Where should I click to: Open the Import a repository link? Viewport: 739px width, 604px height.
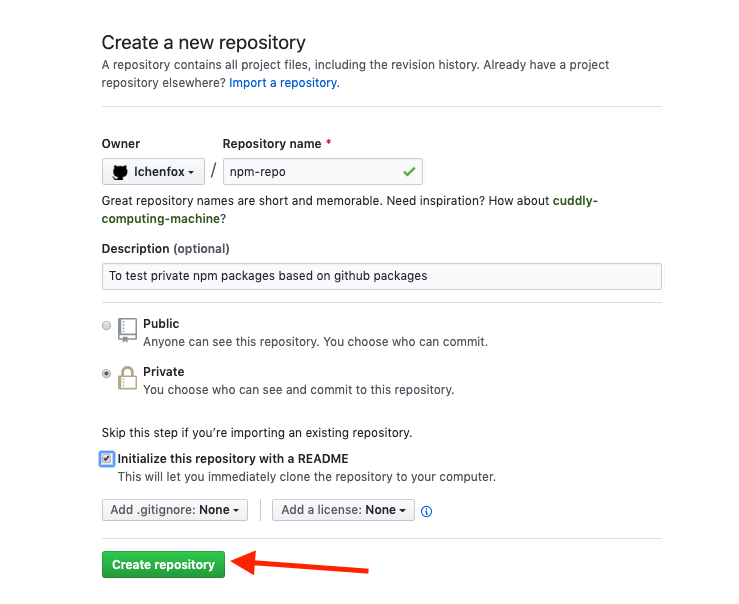click(x=284, y=83)
